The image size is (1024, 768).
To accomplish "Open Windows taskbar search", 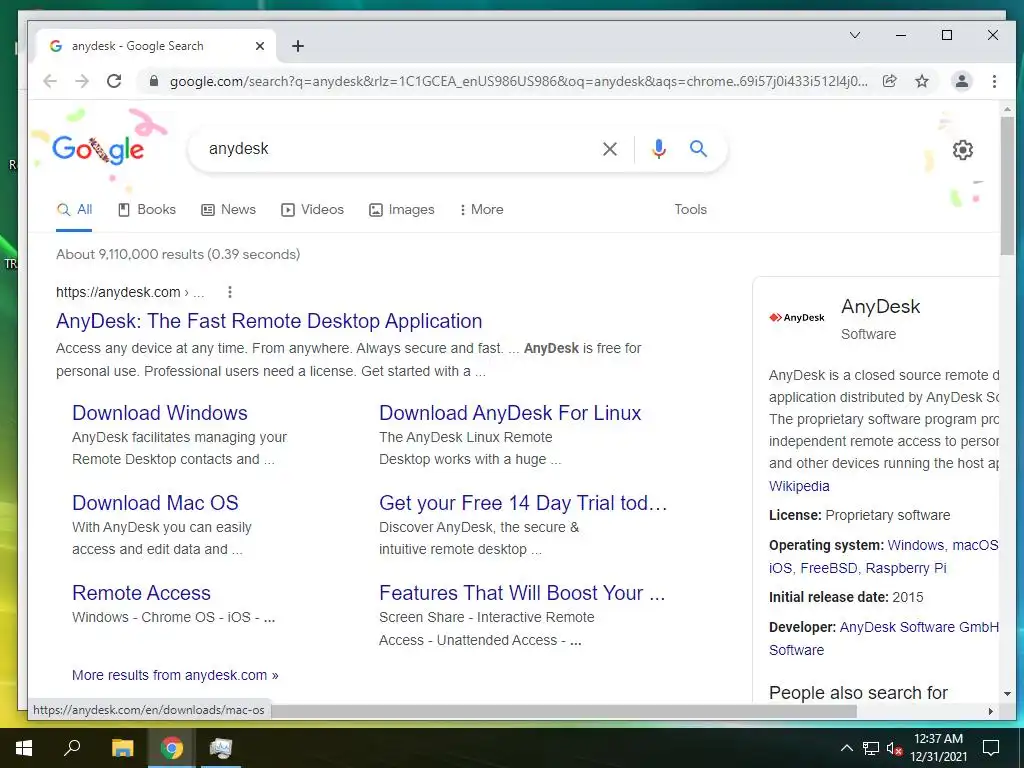I will 72,748.
